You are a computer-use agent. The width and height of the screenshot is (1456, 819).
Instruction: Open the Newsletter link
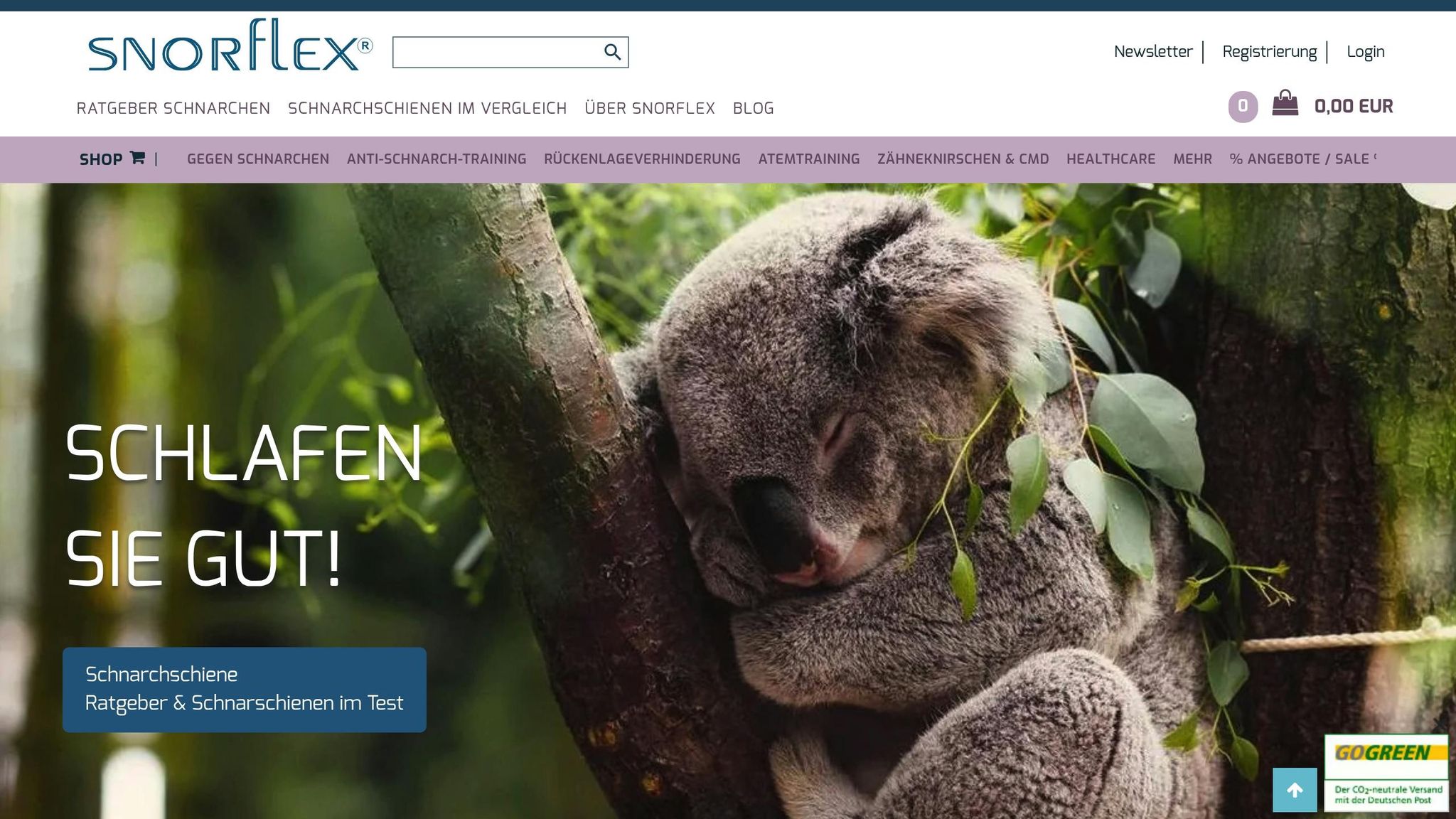1152,52
